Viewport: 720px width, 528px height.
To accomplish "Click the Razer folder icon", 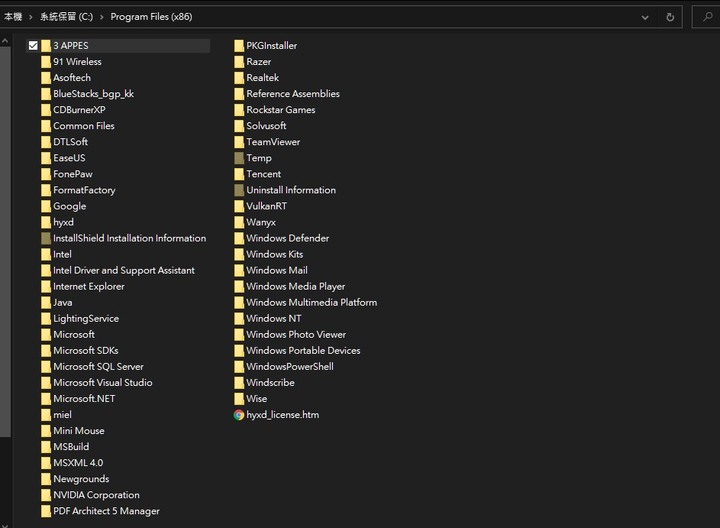I will point(239,62).
